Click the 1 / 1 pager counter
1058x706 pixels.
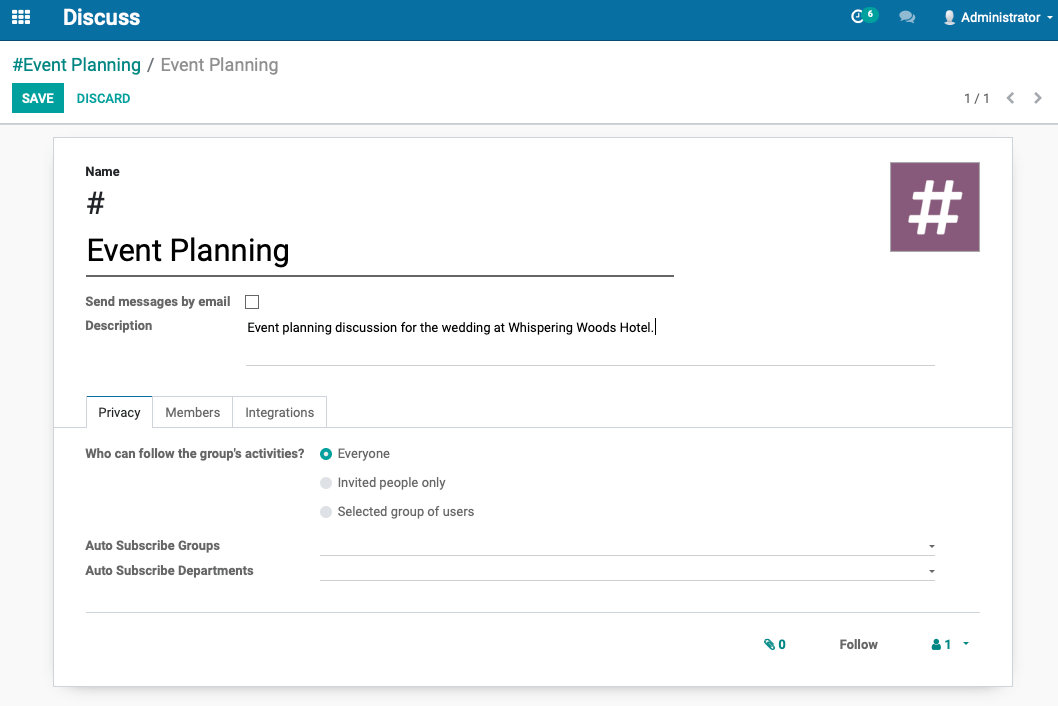[976, 99]
